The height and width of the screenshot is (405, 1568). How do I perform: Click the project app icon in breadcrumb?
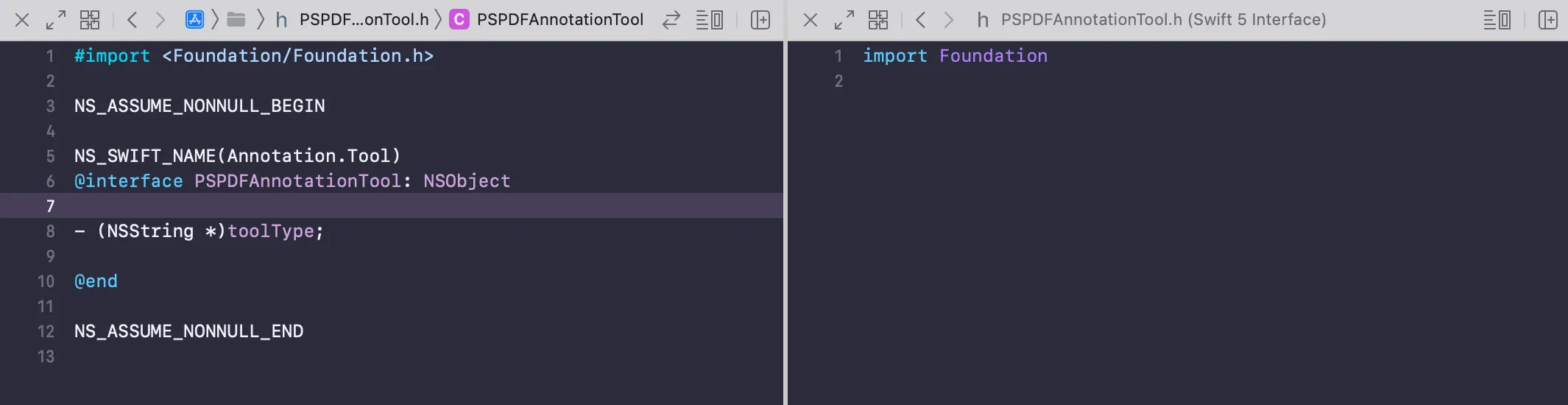pyautogui.click(x=194, y=20)
